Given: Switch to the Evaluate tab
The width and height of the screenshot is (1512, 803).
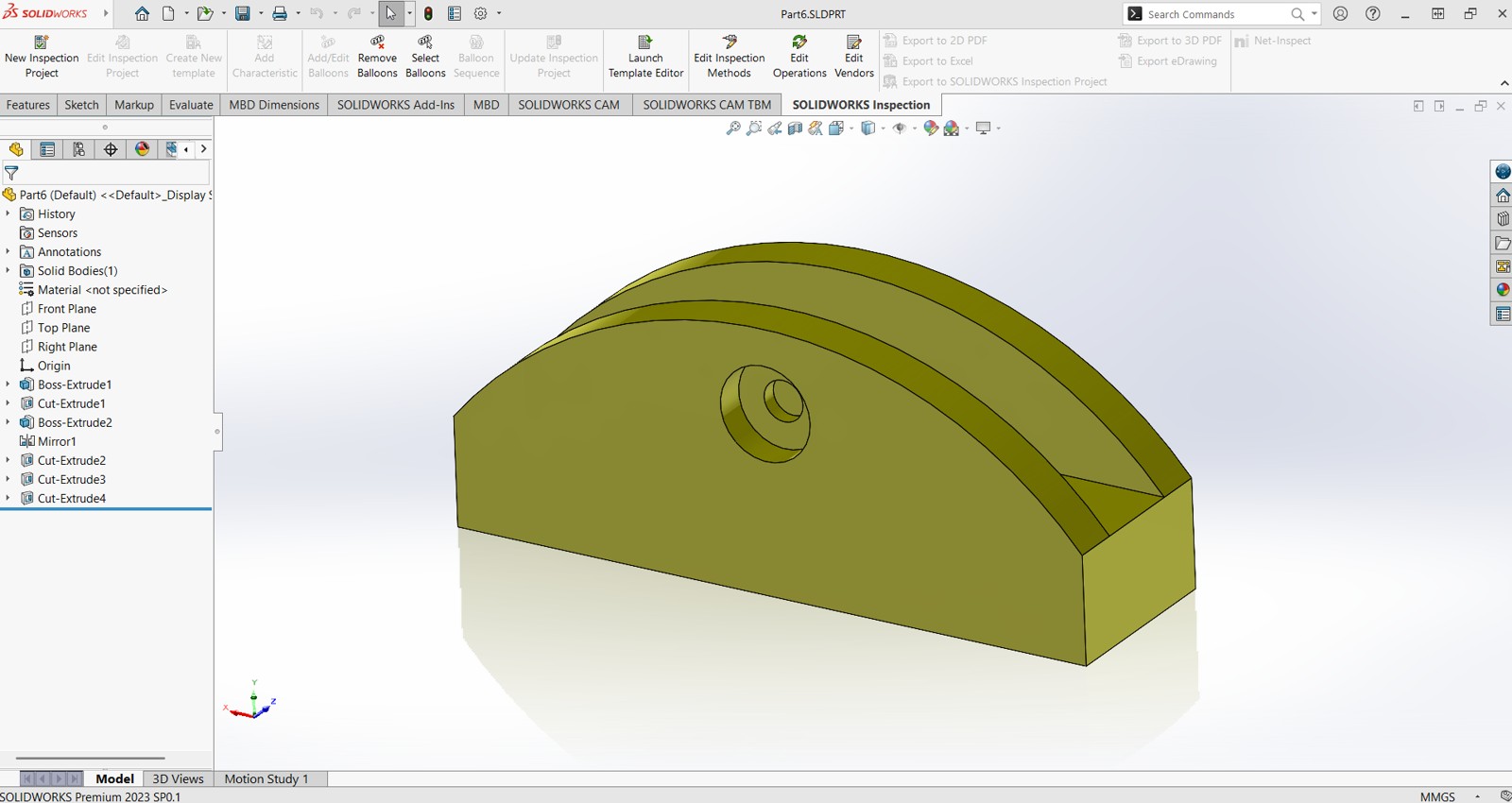Looking at the screenshot, I should point(191,105).
